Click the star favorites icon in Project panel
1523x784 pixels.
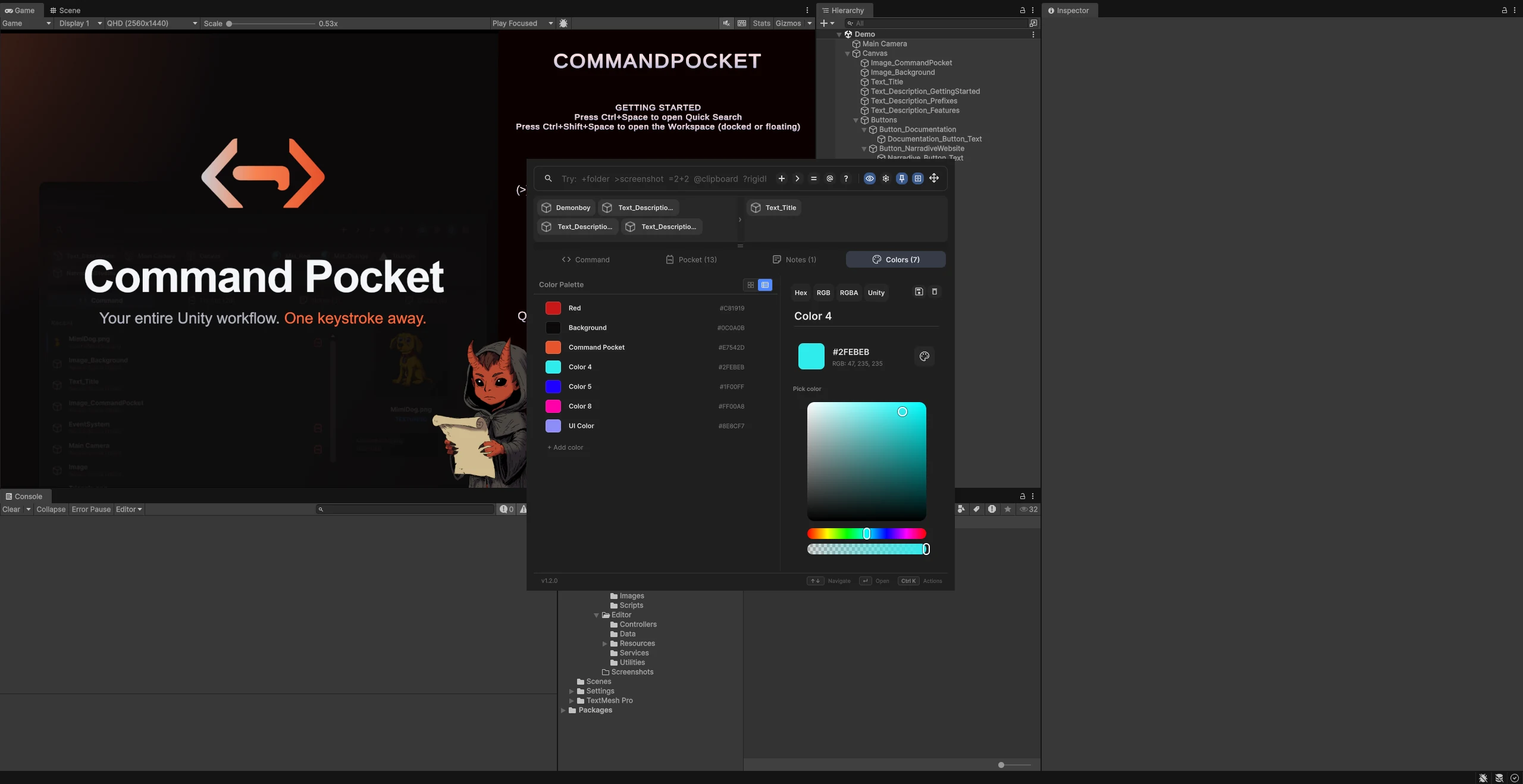[x=1008, y=509]
